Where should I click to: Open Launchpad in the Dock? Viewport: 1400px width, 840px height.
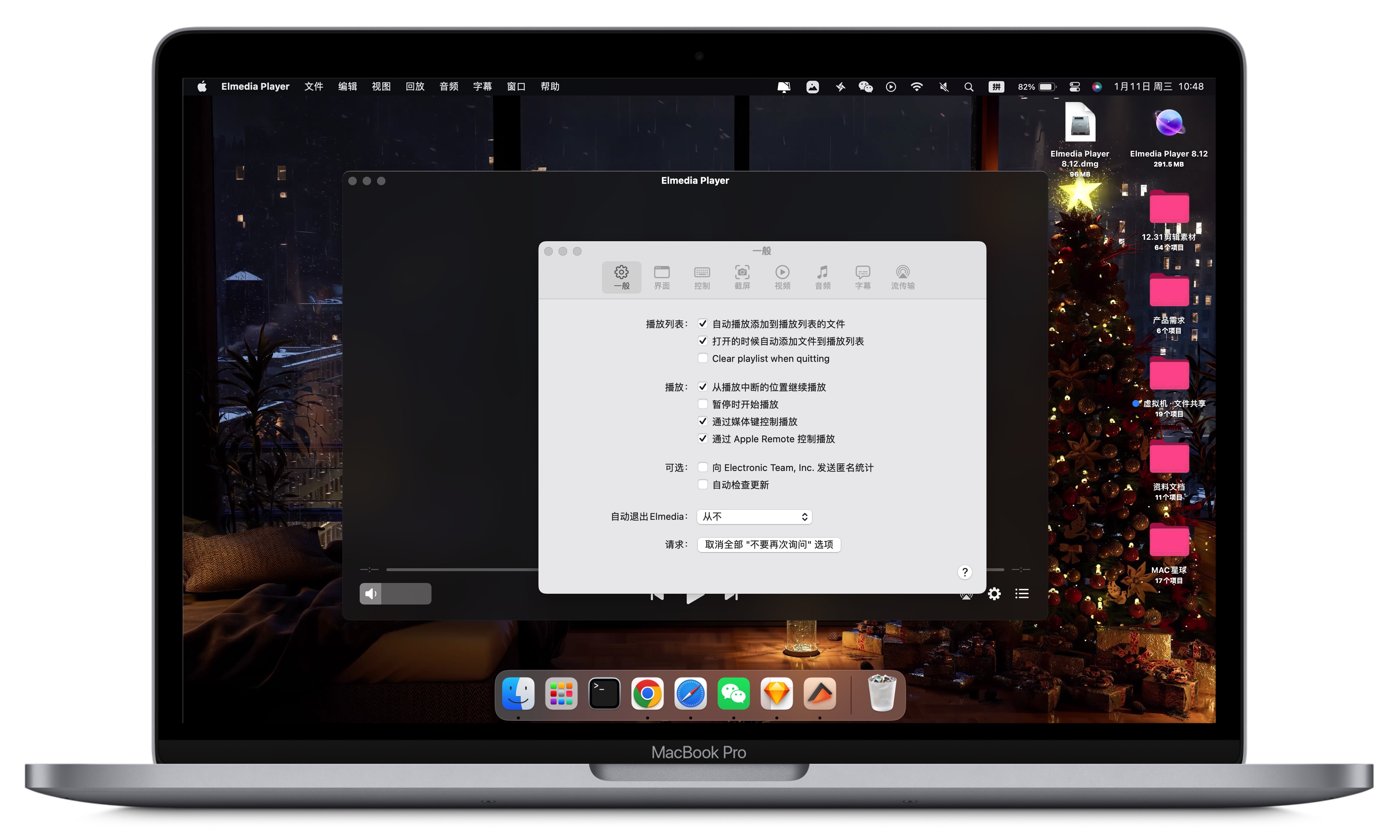561,694
